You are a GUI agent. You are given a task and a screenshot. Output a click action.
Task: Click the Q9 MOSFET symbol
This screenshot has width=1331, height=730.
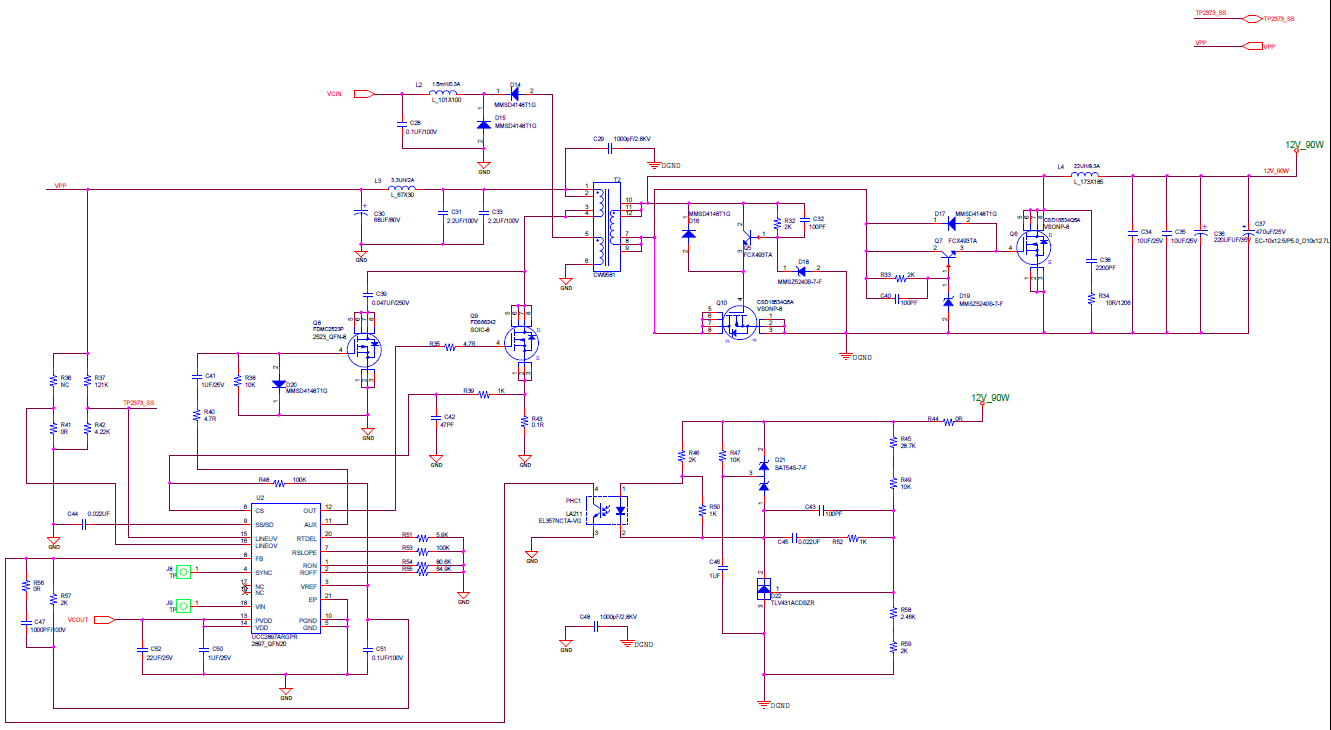(520, 343)
